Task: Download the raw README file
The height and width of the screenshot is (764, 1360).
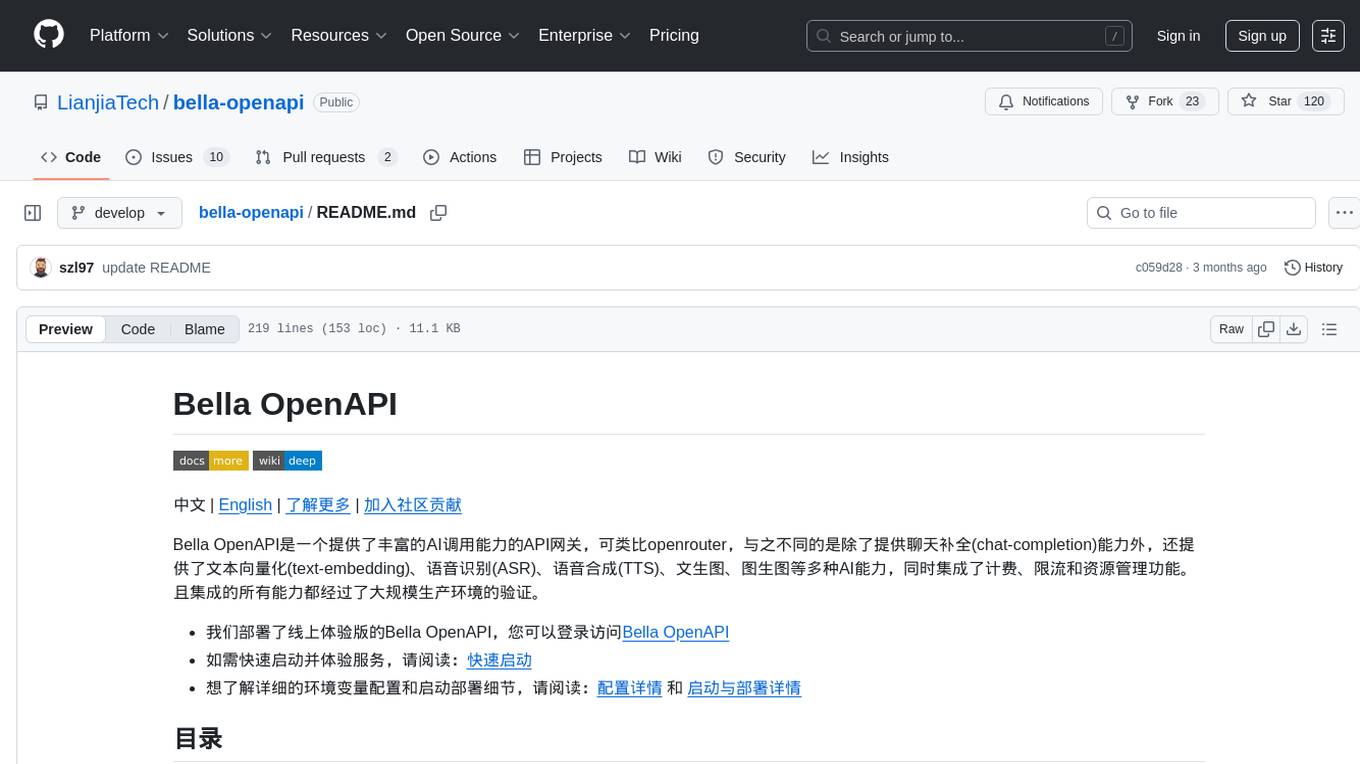Action: (1293, 329)
